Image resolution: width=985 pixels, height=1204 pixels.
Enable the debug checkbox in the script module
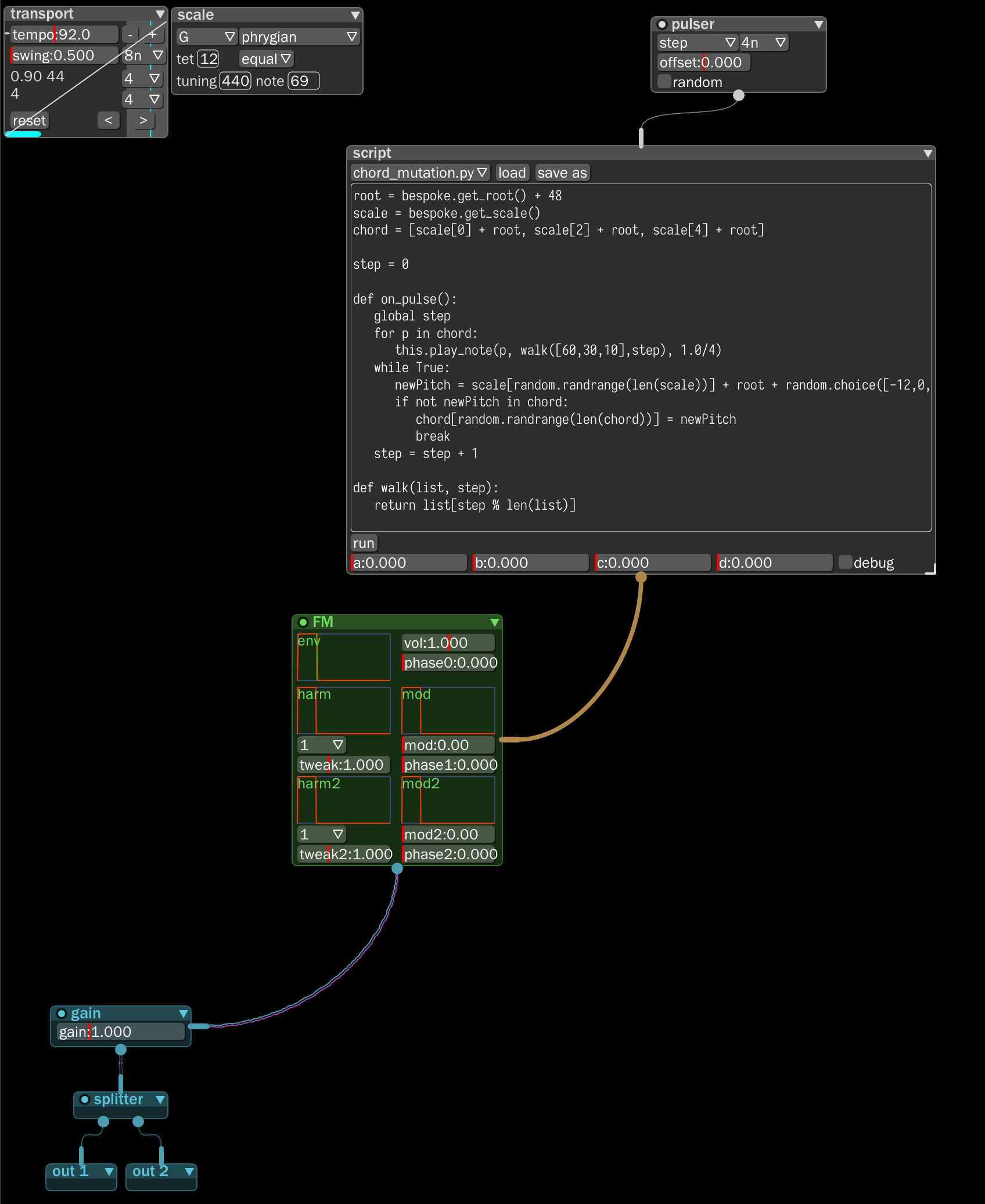(x=845, y=561)
